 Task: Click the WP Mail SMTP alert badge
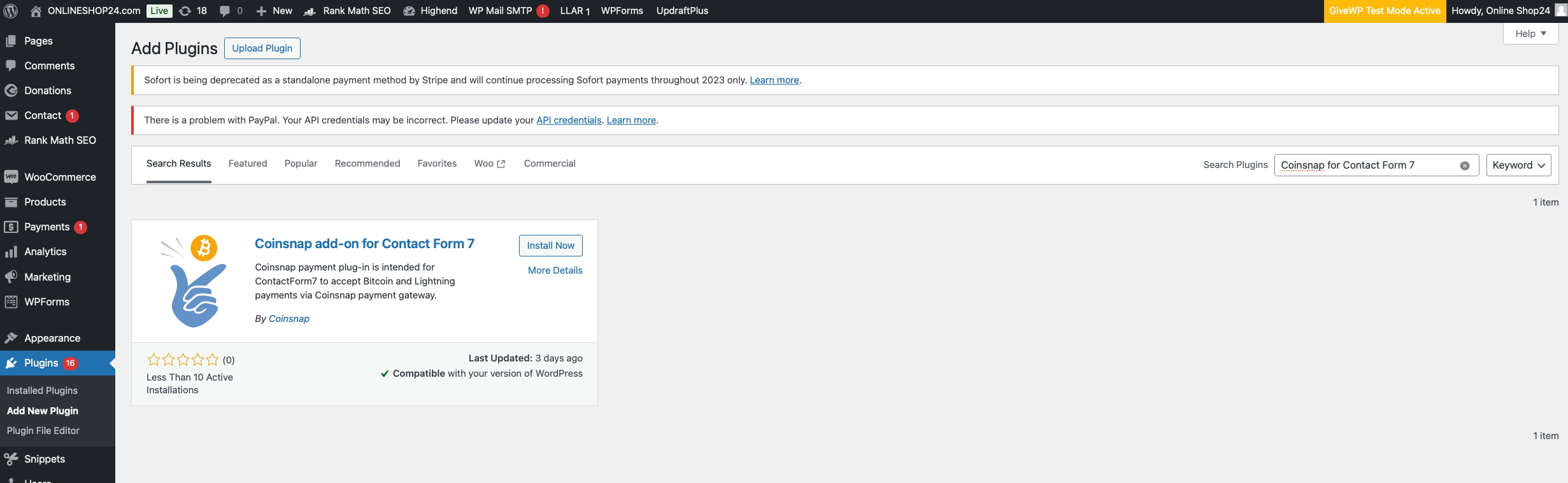coord(543,11)
